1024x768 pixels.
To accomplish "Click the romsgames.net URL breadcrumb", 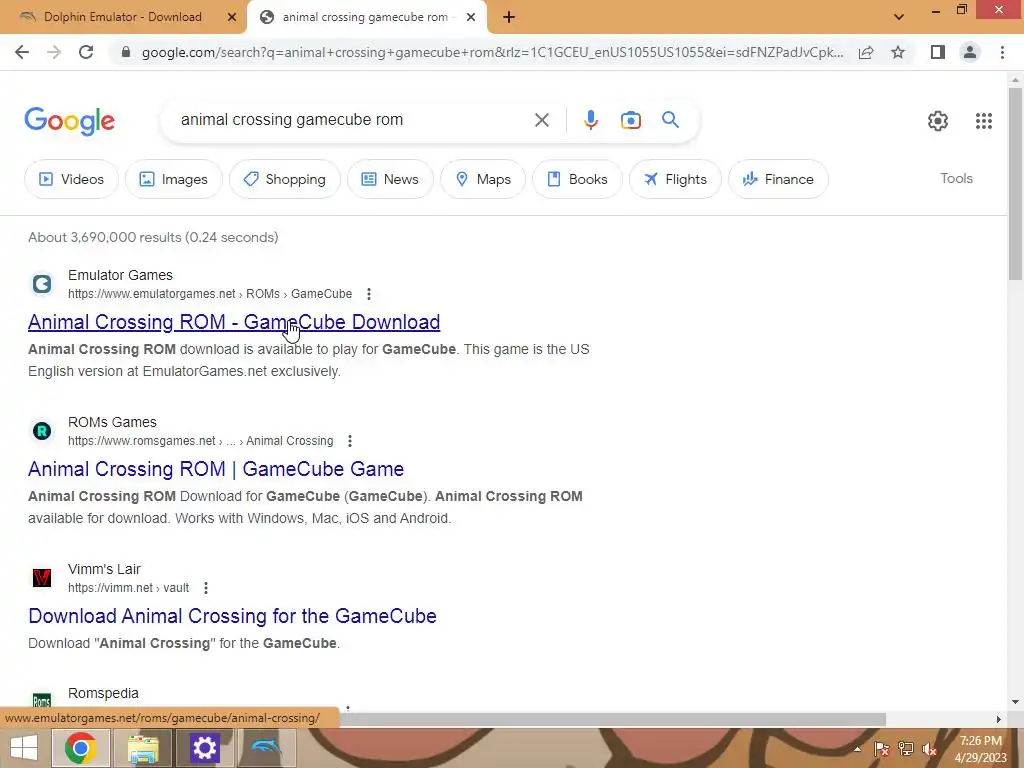I will click(x=200, y=441).
